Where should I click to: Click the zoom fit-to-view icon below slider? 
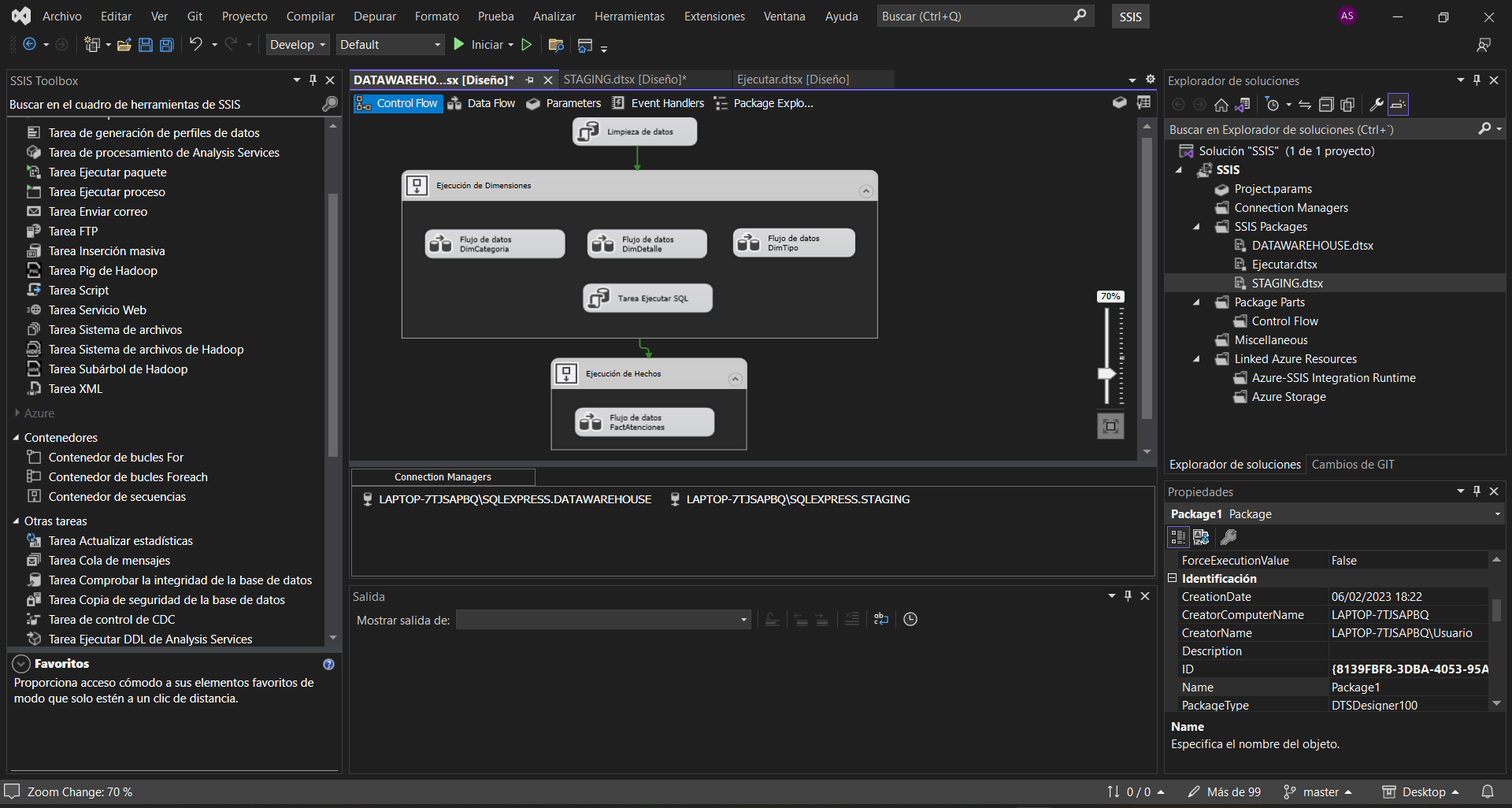[x=1110, y=426]
